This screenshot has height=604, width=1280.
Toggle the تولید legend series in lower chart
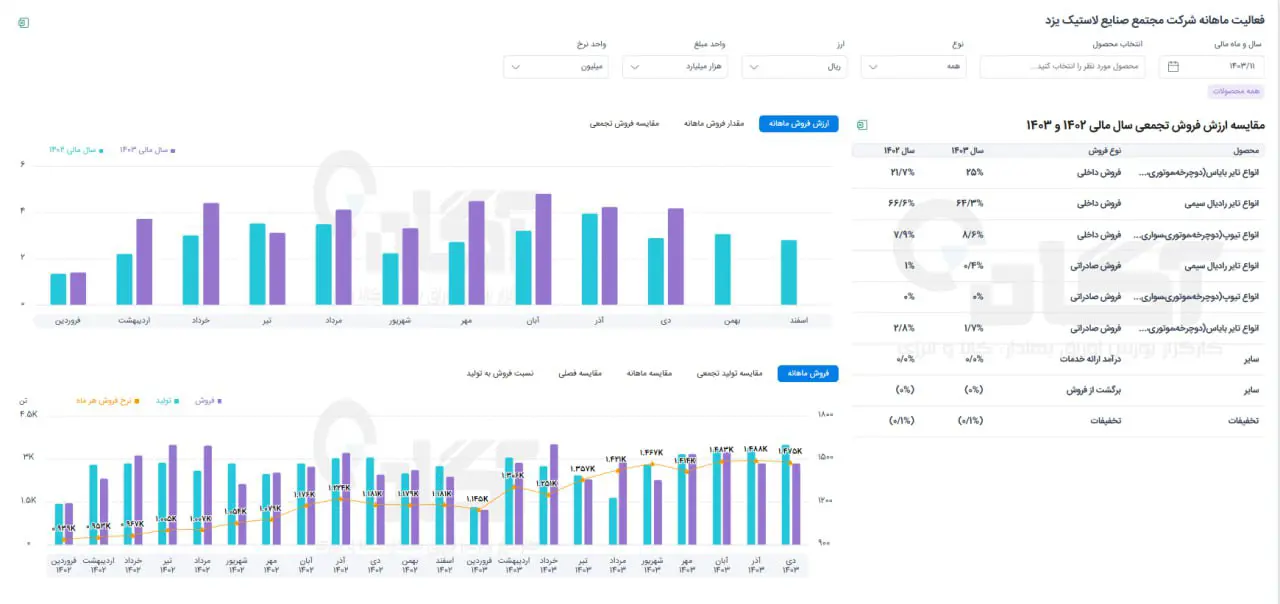pos(167,400)
